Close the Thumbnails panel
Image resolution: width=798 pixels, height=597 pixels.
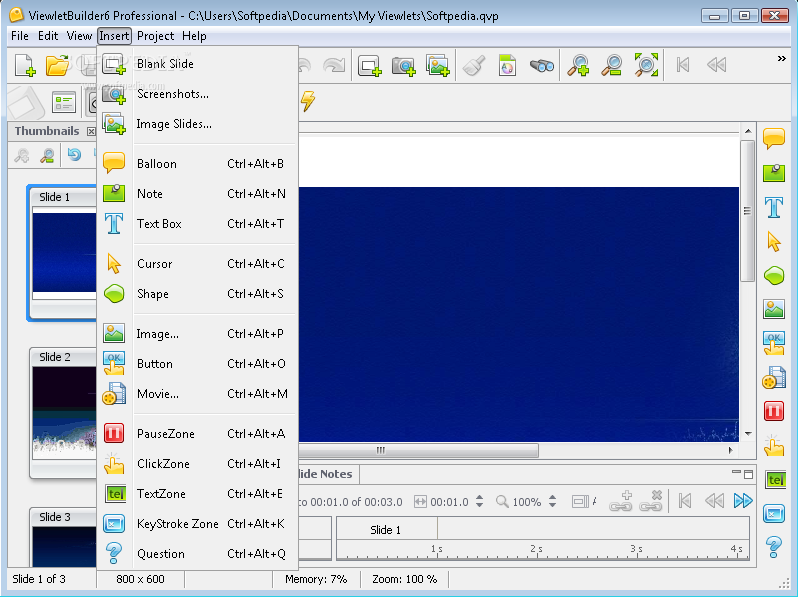(x=91, y=131)
